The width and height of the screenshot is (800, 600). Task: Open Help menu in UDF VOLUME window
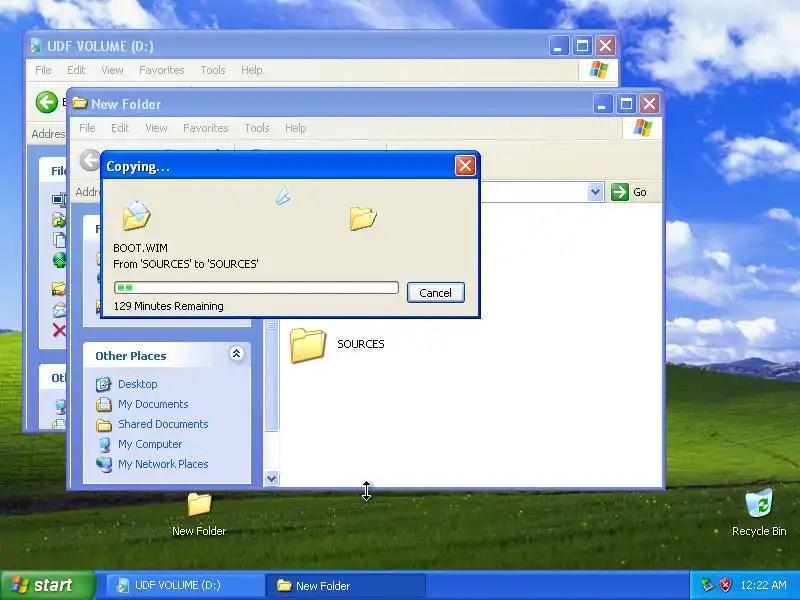coord(252,70)
